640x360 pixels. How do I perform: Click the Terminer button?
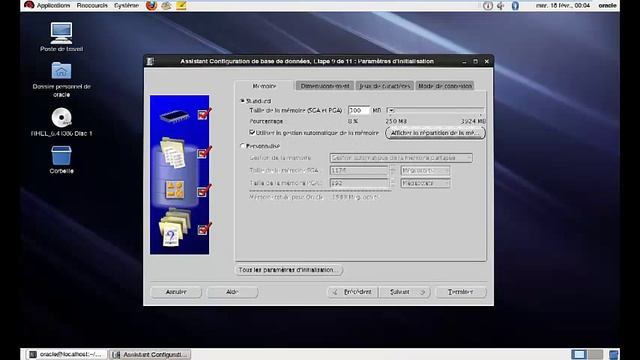pyautogui.click(x=461, y=292)
